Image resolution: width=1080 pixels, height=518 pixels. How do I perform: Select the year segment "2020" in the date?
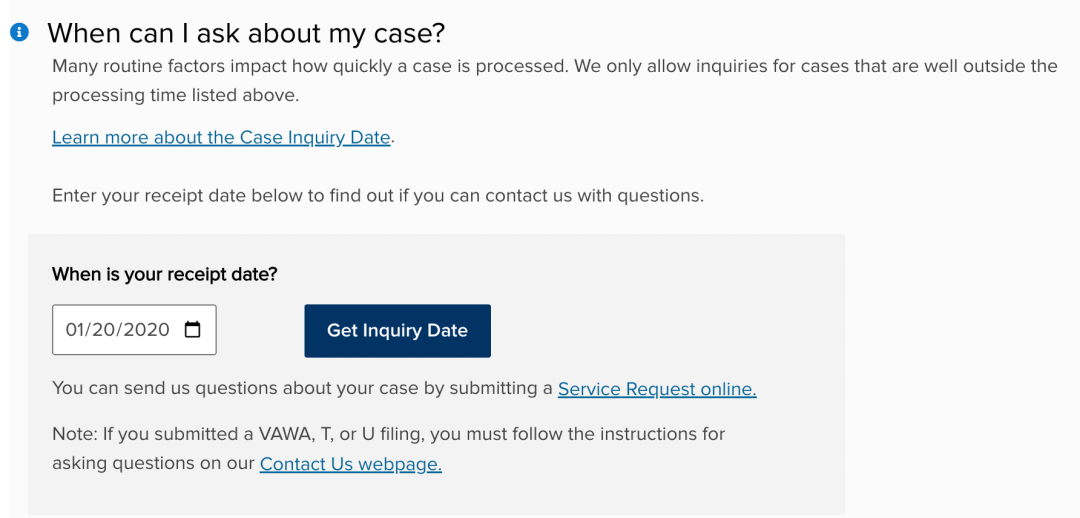[145, 330]
